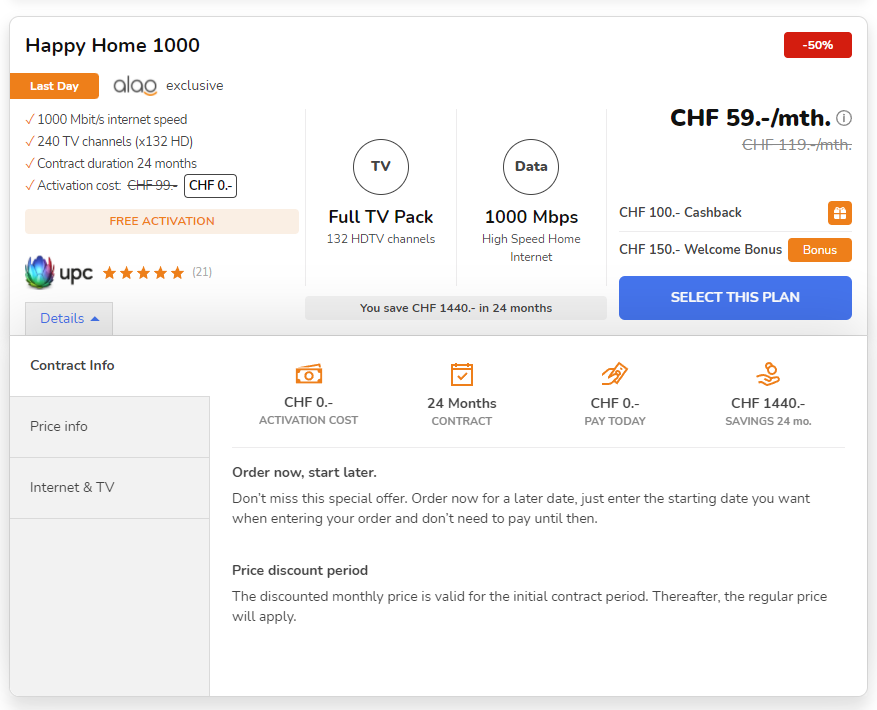Click the Free Activation banner
This screenshot has height=710, width=877.
tap(162, 222)
